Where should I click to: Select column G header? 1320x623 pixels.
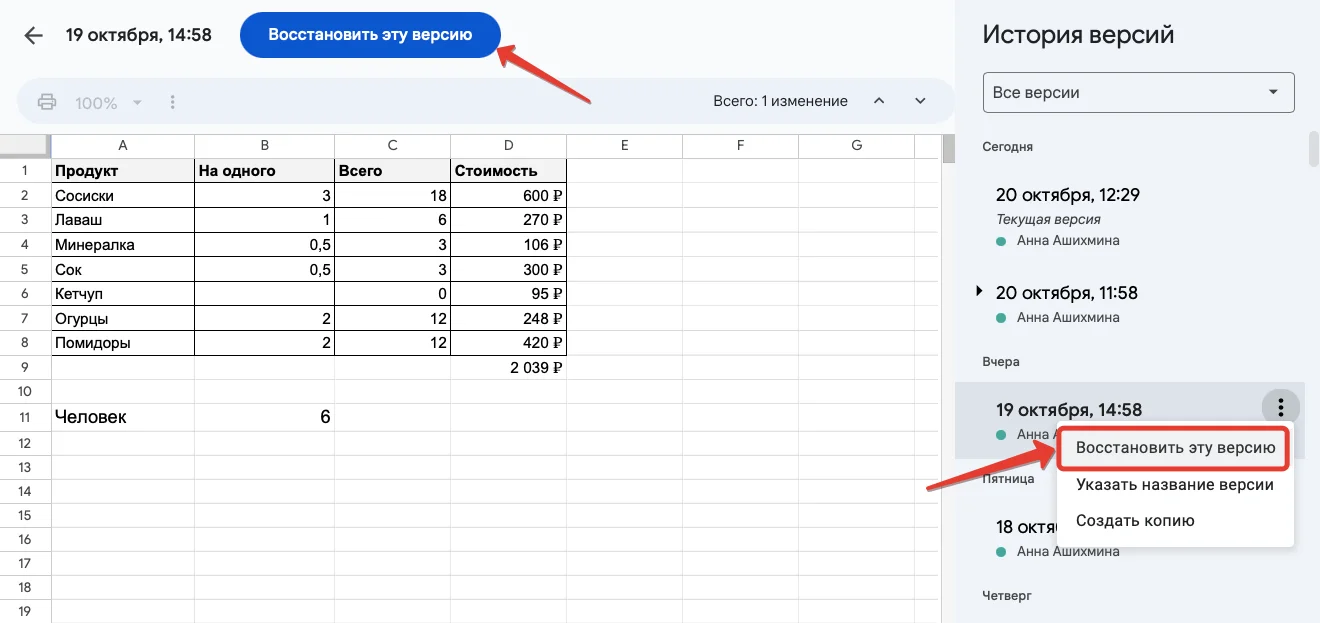click(x=856, y=145)
